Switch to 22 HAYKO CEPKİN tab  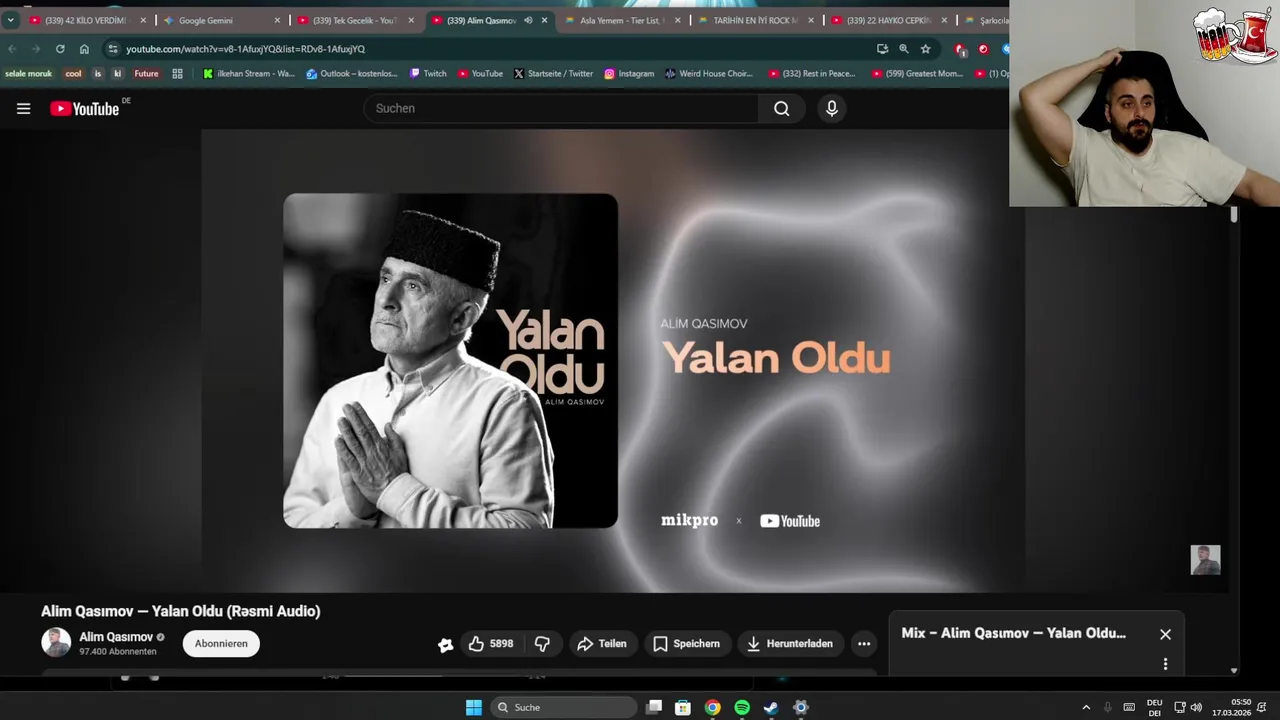(888, 20)
